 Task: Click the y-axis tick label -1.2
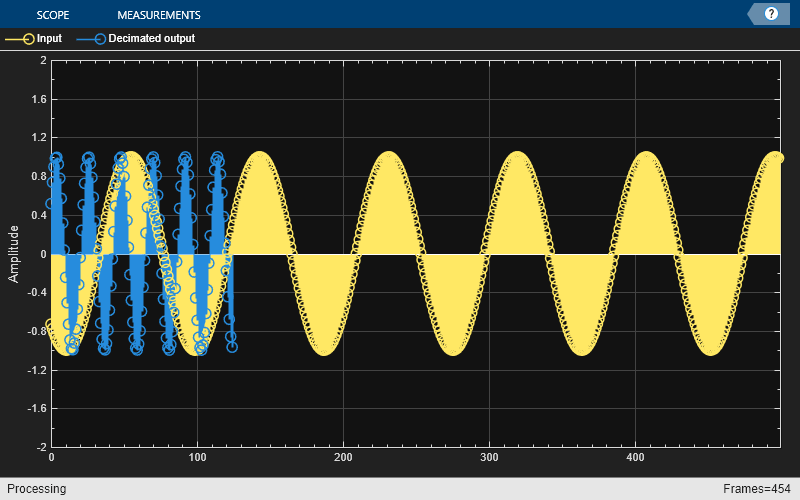[x=37, y=370]
